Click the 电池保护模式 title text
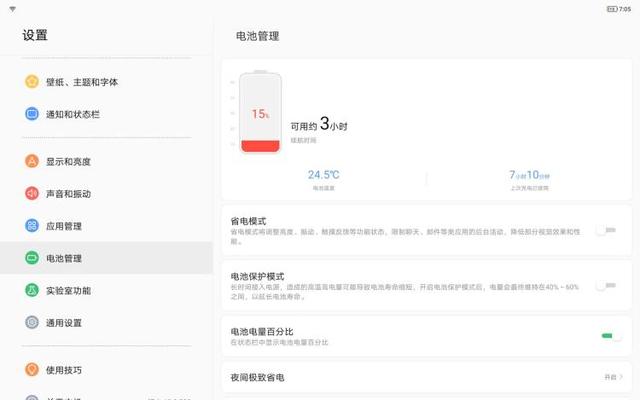The width and height of the screenshot is (640, 400). [x=257, y=276]
